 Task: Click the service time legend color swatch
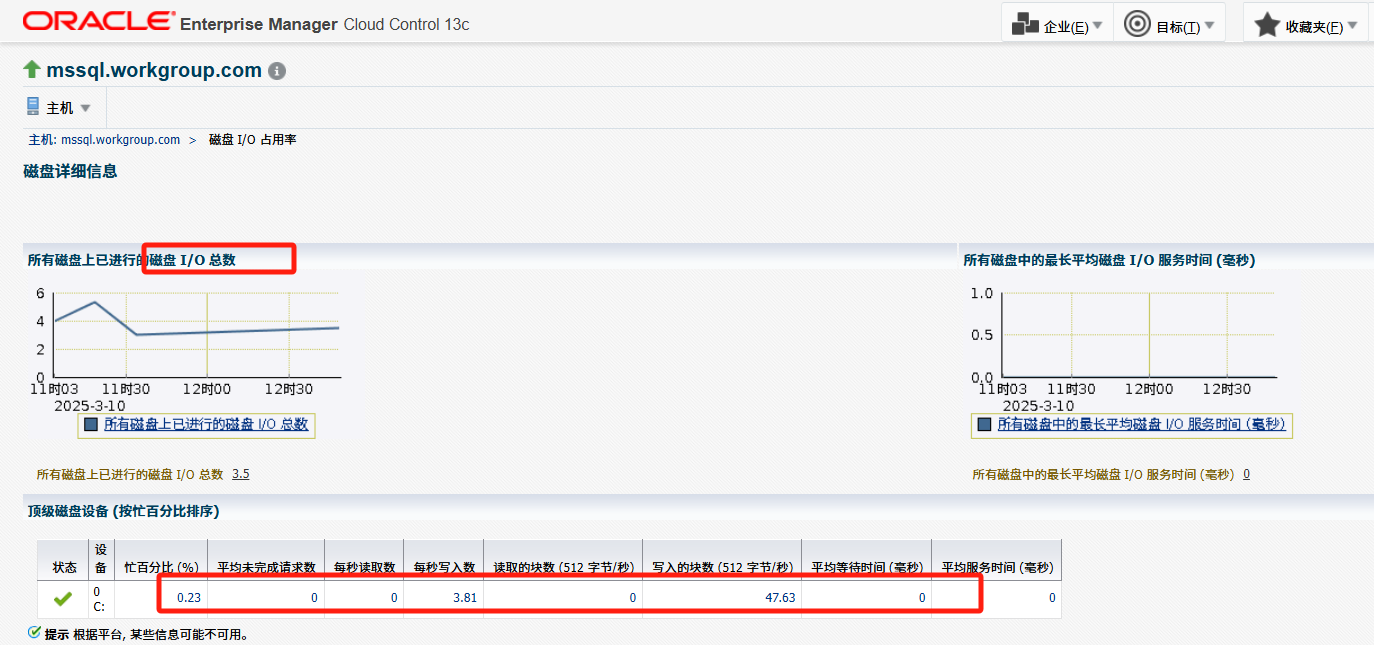984,425
